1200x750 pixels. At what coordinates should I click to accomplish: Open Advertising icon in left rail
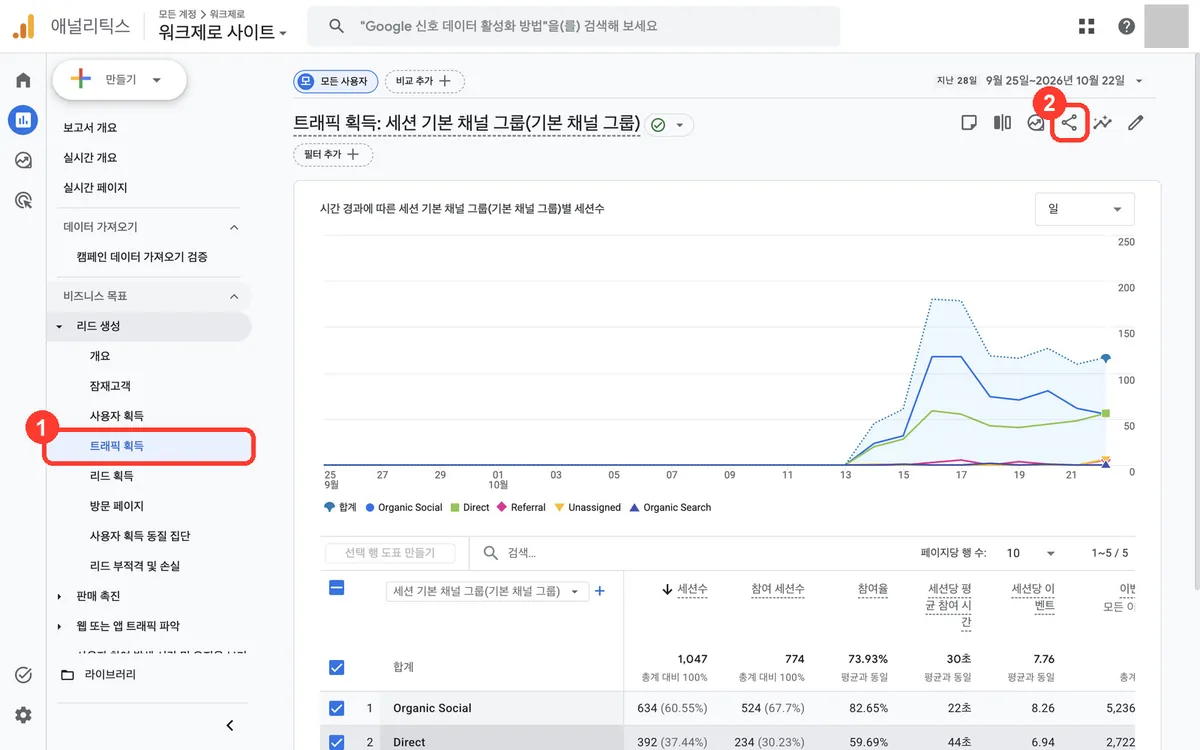click(23, 200)
